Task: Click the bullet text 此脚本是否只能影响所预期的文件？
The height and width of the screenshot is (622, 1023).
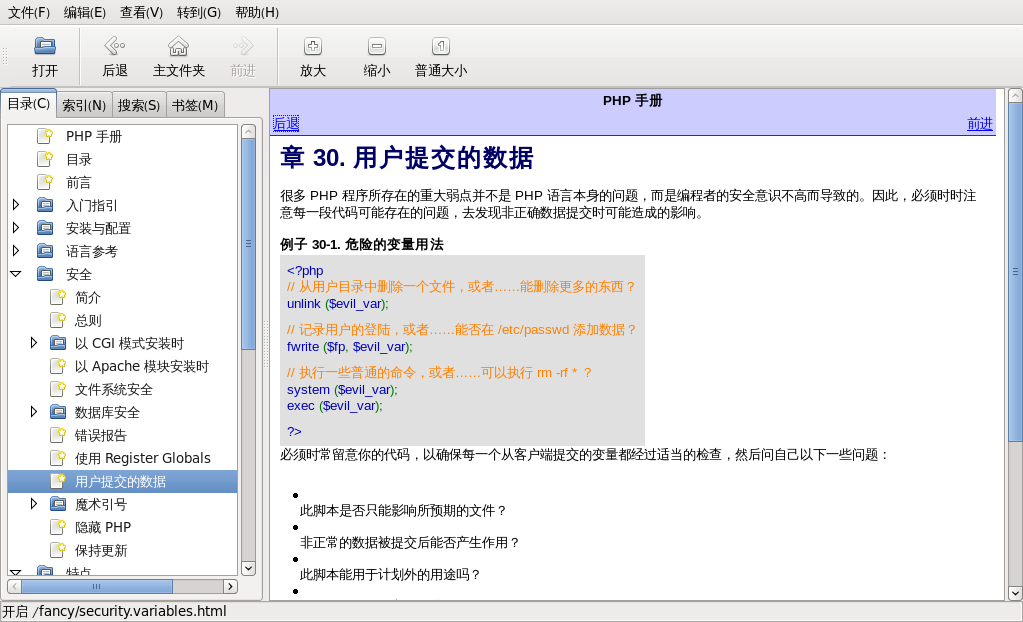Action: click(403, 510)
